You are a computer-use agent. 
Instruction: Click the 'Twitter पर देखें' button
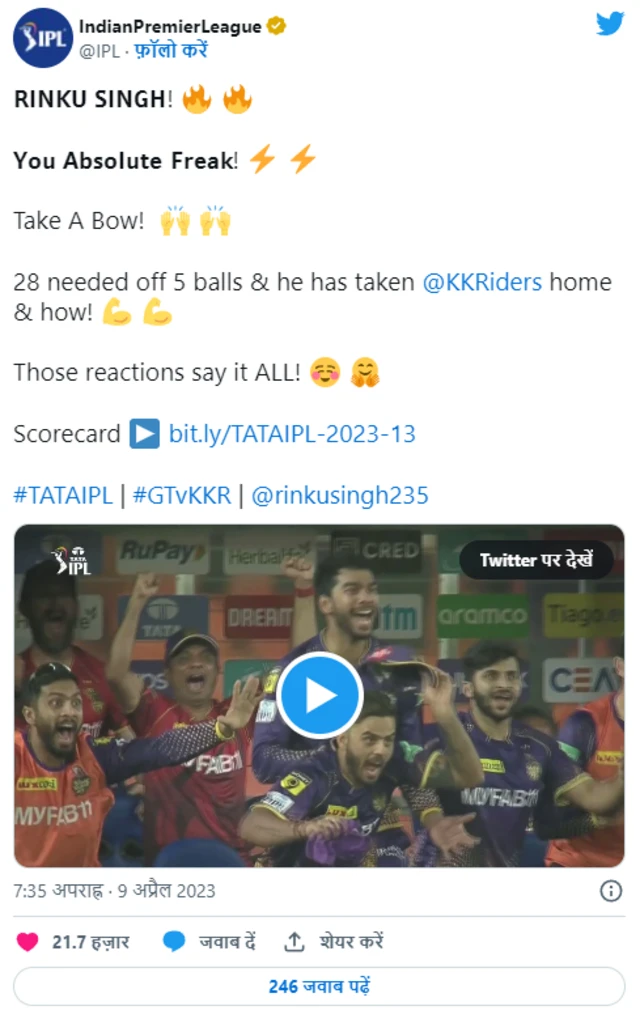(x=536, y=560)
